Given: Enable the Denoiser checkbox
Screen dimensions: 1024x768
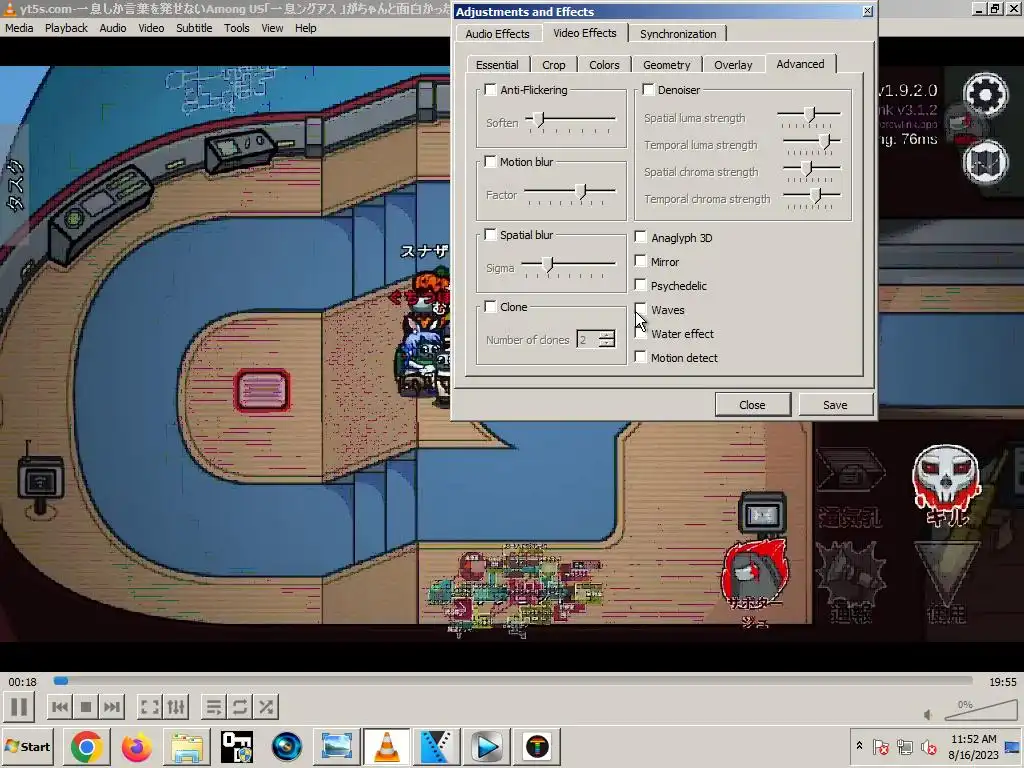Looking at the screenshot, I should (x=648, y=90).
